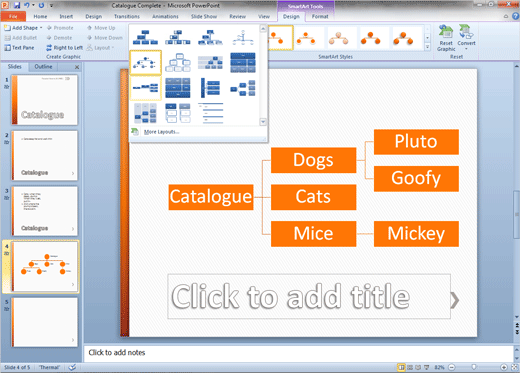The width and height of the screenshot is (520, 373).
Task: Open the Convert SmartArt button
Action: coord(466,37)
